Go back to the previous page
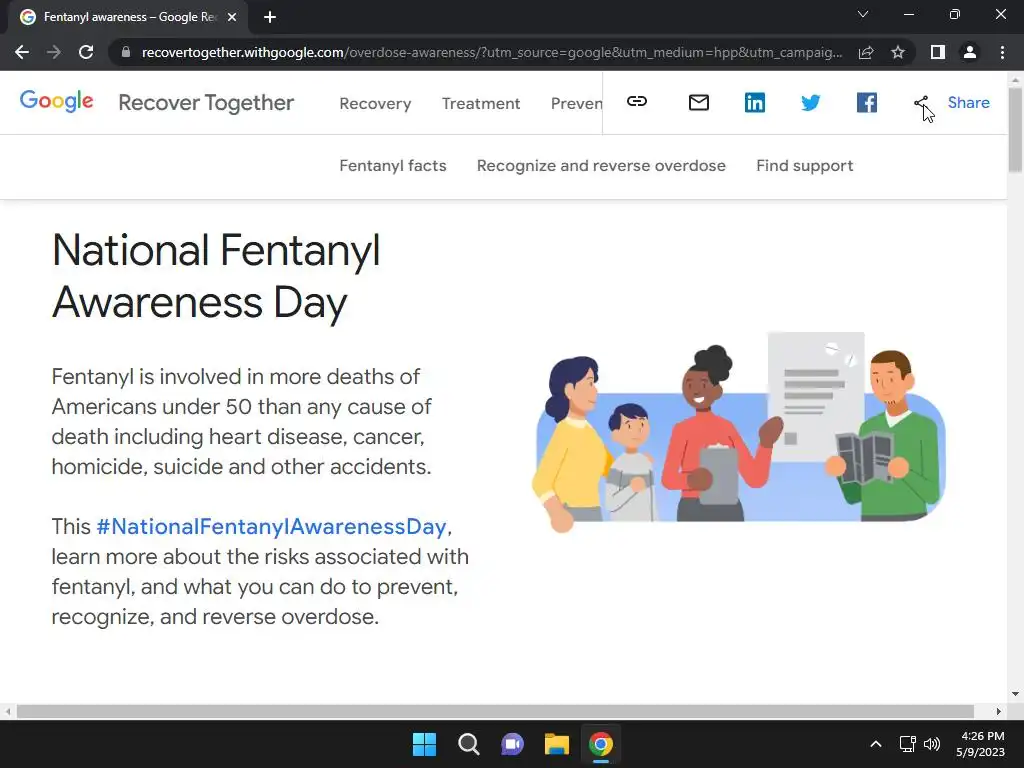Screen dimensions: 1024x768 pyautogui.click(x=22, y=52)
